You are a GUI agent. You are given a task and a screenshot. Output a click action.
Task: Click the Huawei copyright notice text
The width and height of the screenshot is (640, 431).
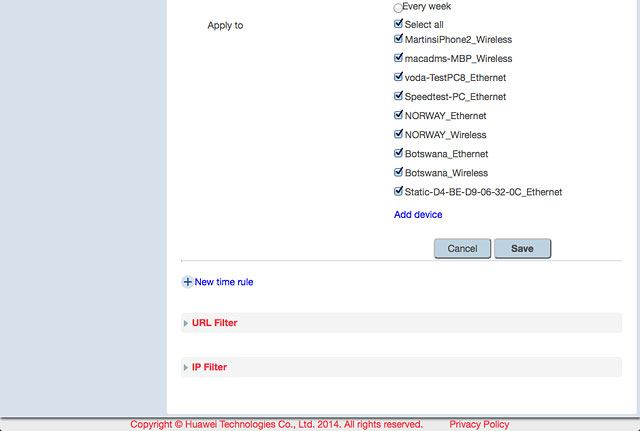pos(276,424)
